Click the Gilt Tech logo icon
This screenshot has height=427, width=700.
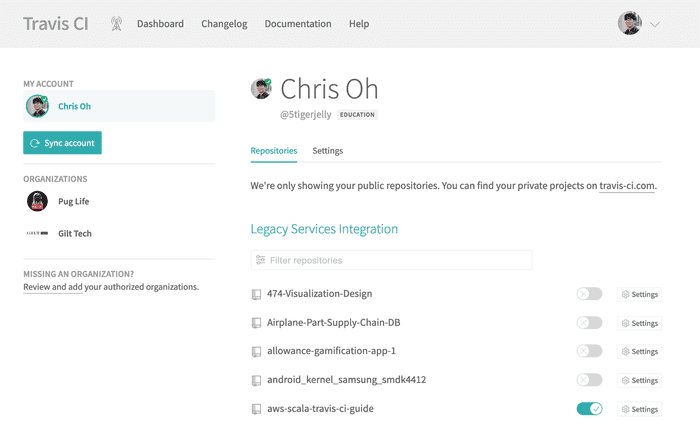click(x=38, y=233)
